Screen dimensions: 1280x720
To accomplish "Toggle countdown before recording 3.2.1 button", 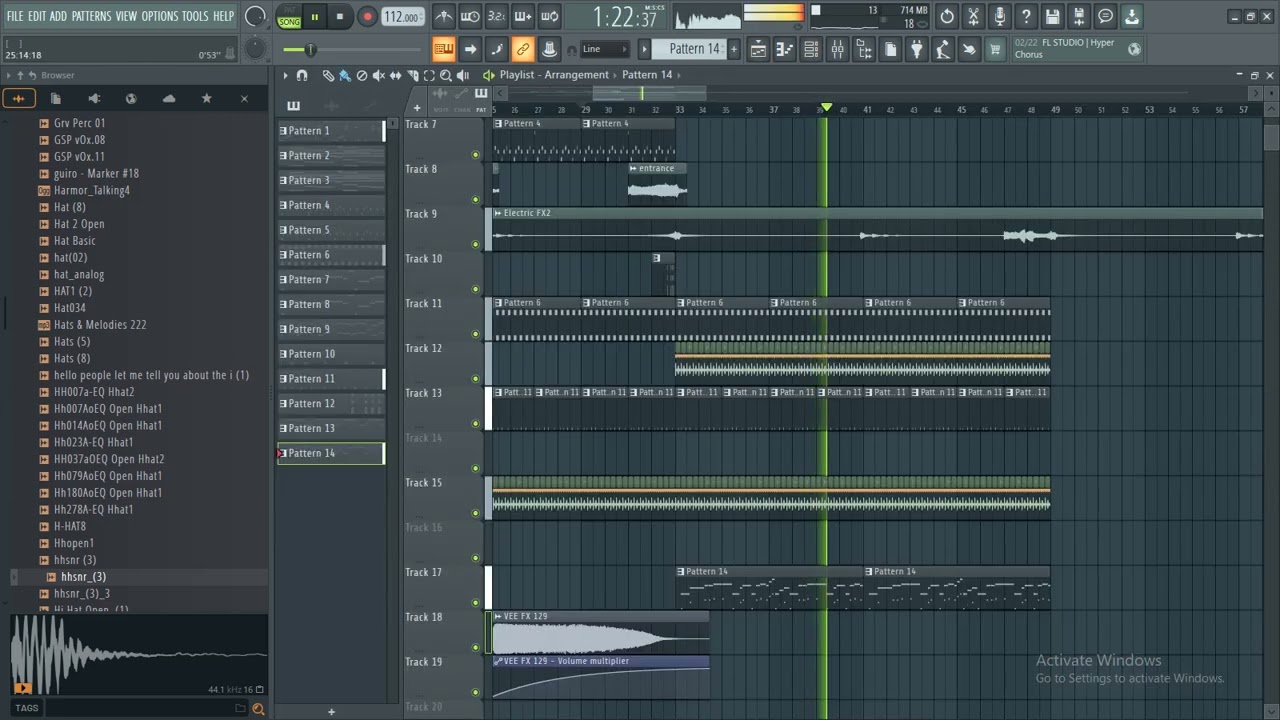I will click(496, 16).
